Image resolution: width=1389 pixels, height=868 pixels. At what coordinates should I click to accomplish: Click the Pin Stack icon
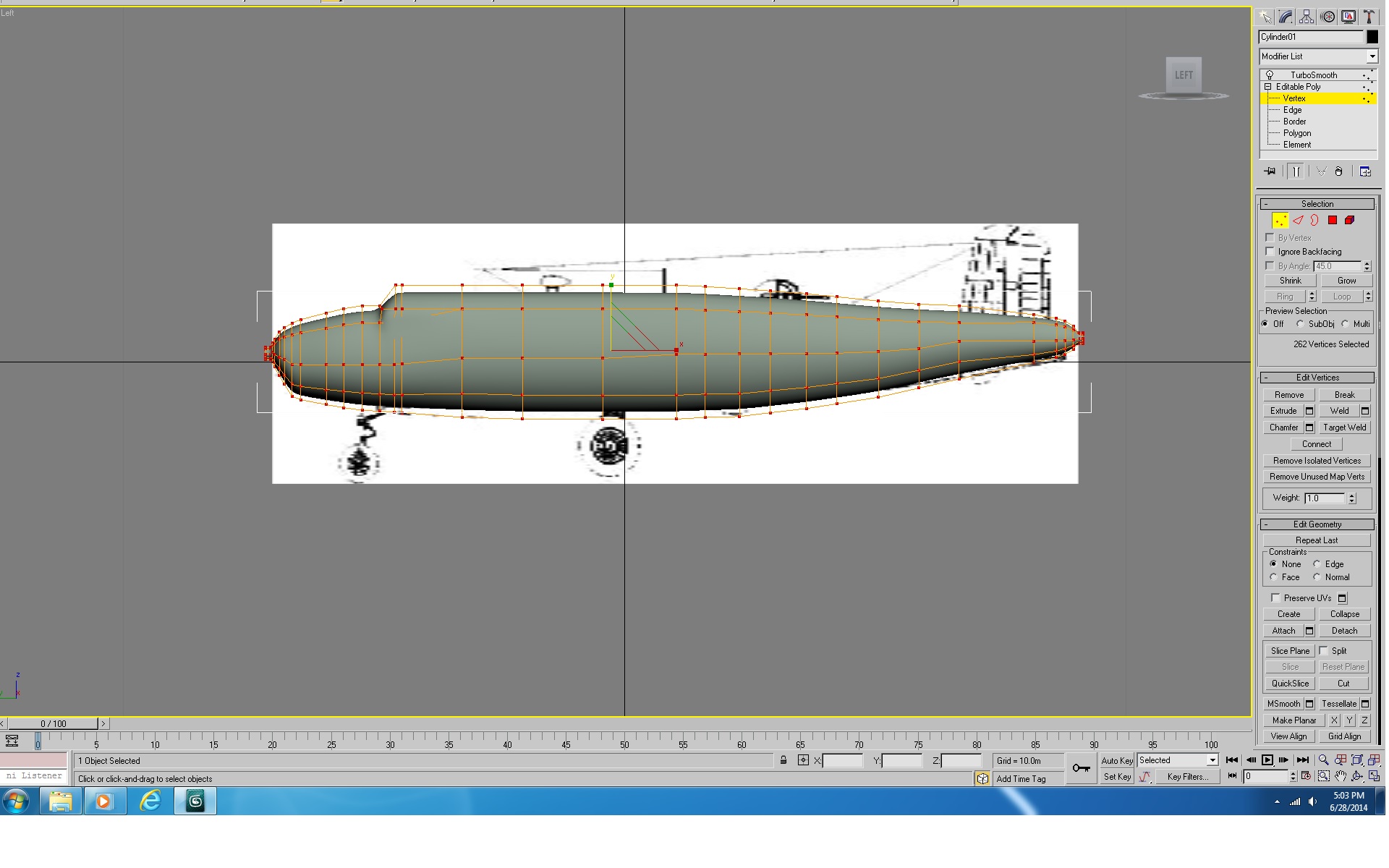(x=1270, y=171)
